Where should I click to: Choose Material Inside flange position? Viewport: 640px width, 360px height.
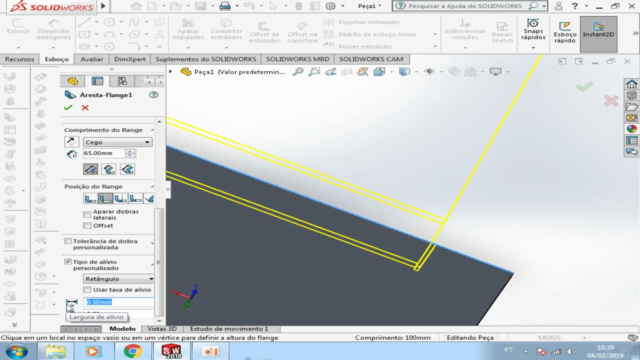[90, 199]
